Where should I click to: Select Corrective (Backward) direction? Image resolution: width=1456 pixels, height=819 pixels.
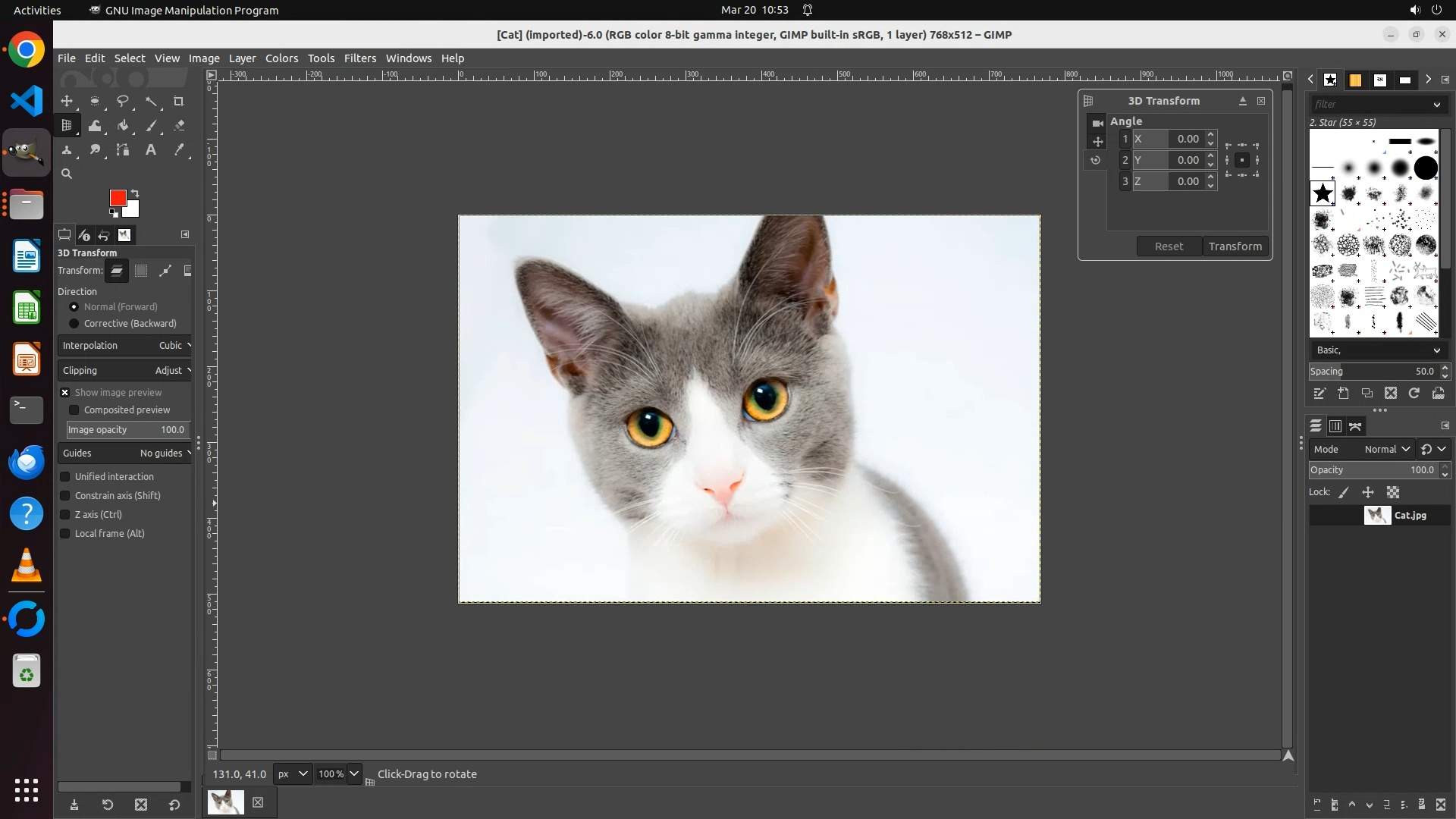pyautogui.click(x=74, y=324)
